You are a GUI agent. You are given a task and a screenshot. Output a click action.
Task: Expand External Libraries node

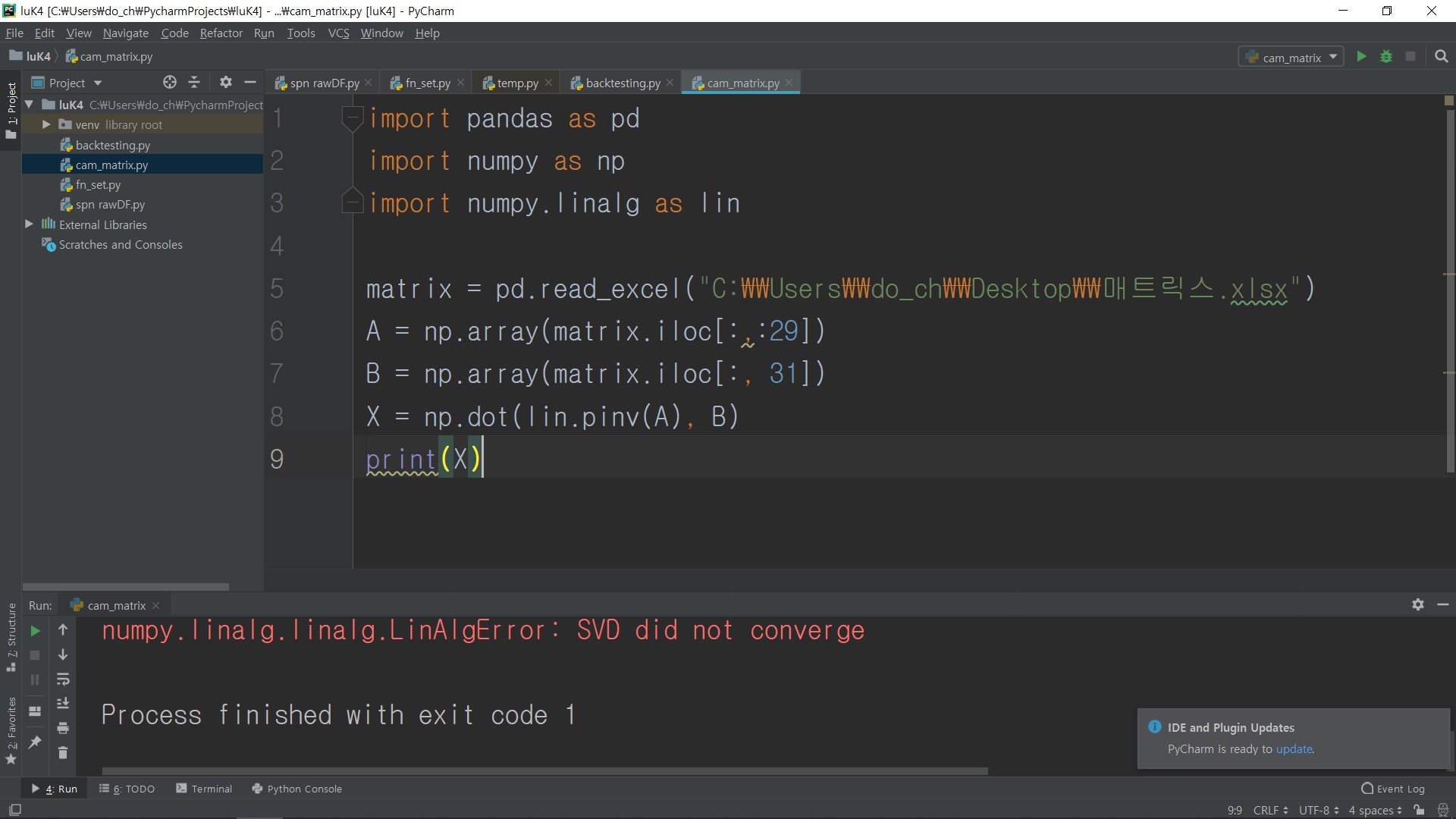29,224
